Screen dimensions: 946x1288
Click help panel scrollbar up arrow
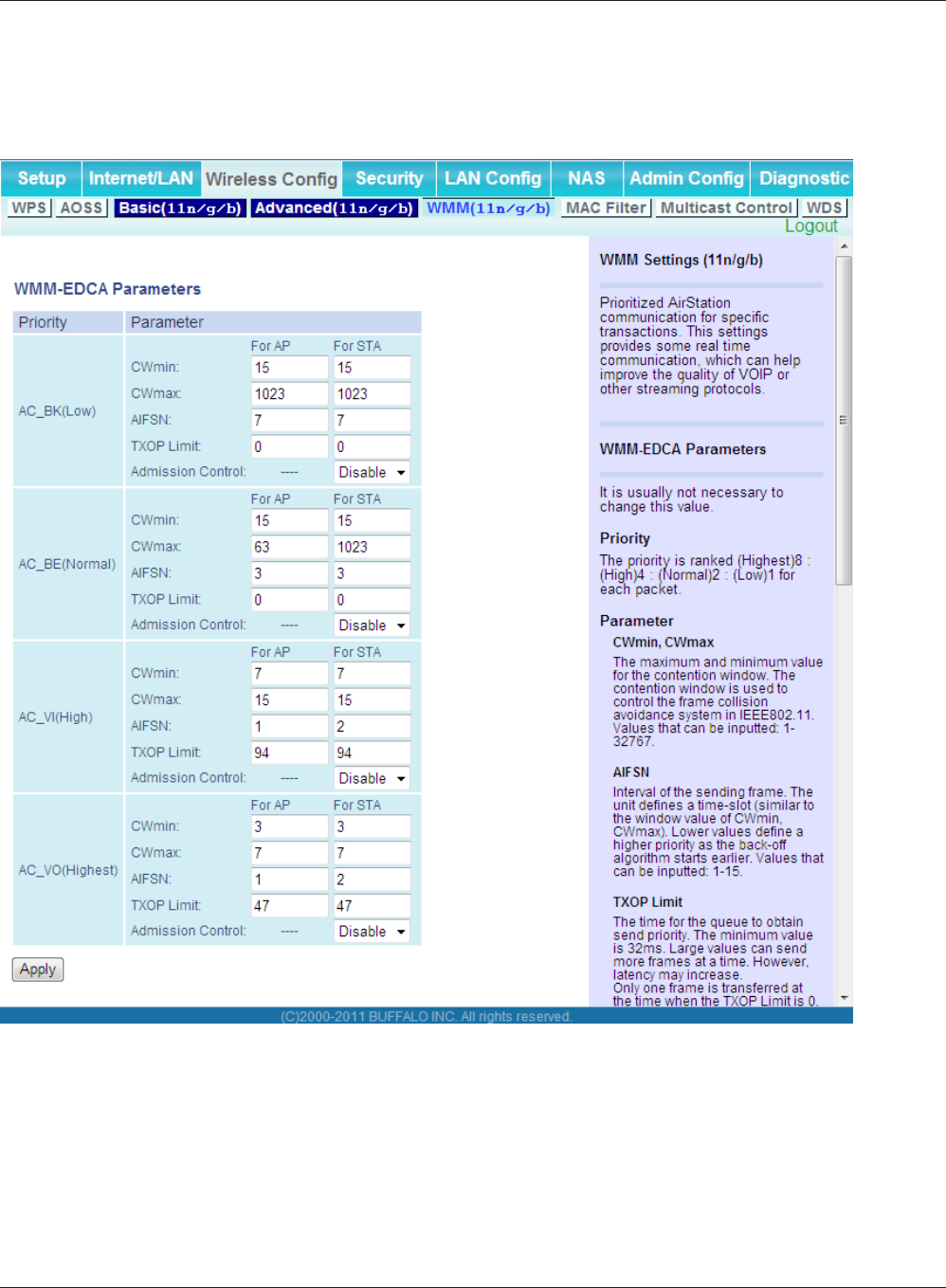(844, 246)
